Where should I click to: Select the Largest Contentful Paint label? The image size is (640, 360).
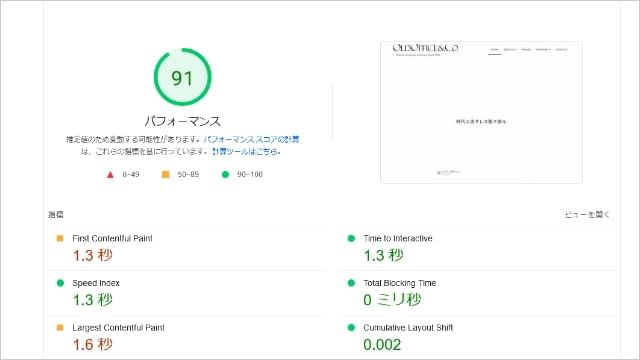point(118,327)
